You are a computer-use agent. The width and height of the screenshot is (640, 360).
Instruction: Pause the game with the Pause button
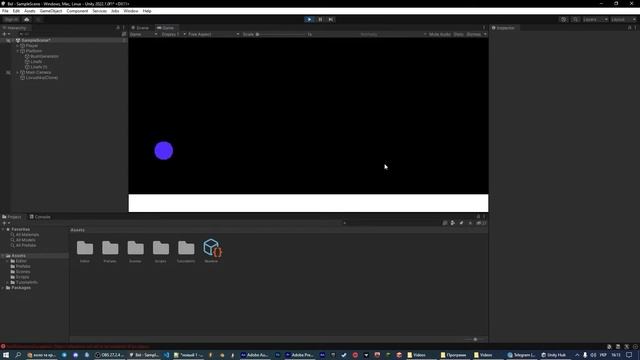[320, 19]
